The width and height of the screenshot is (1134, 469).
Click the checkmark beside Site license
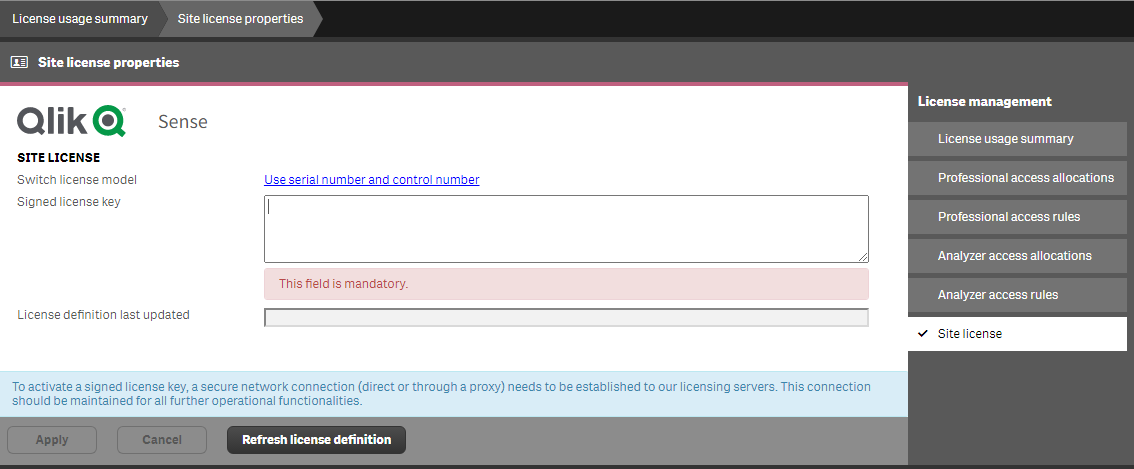click(922, 334)
